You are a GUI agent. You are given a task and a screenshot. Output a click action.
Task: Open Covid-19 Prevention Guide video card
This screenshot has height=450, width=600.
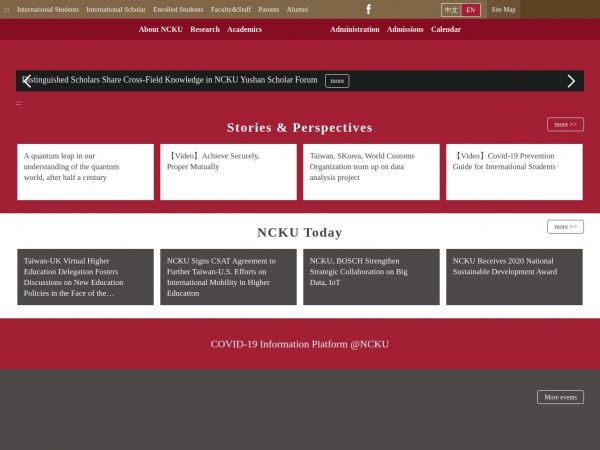(514, 172)
